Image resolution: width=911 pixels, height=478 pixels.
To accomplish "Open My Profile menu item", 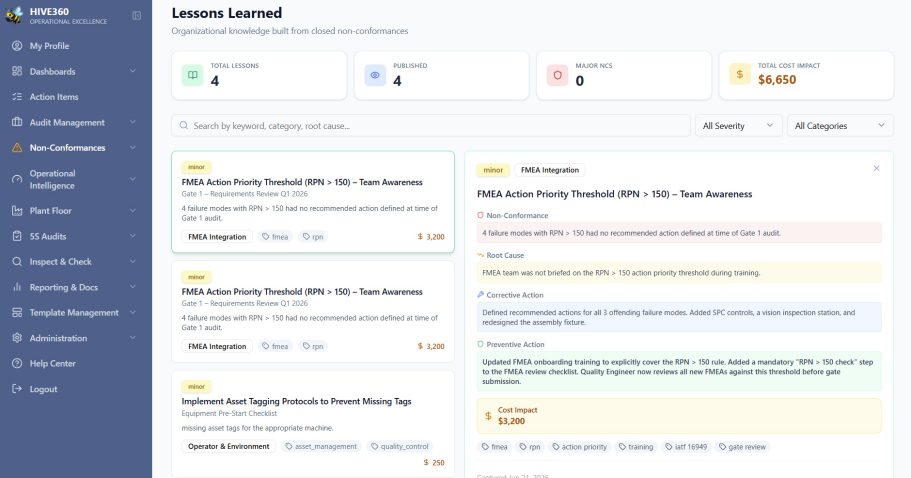I will point(76,46).
